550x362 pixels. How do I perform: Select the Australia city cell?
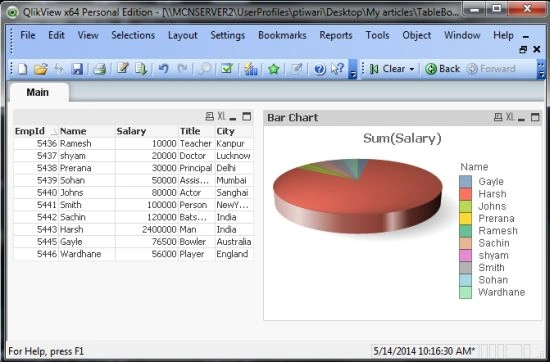coord(234,242)
